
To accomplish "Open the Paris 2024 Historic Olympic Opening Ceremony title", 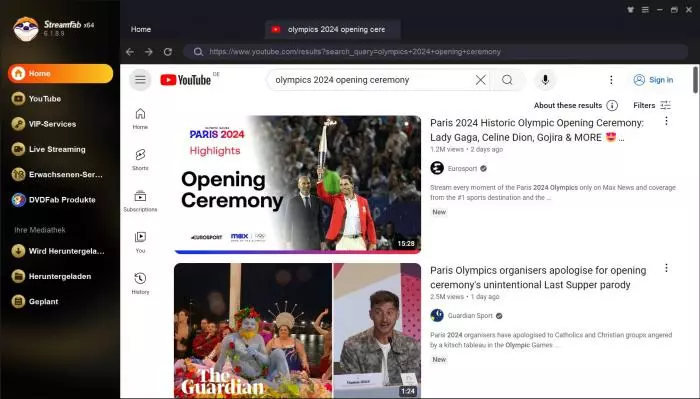I will [x=537, y=130].
